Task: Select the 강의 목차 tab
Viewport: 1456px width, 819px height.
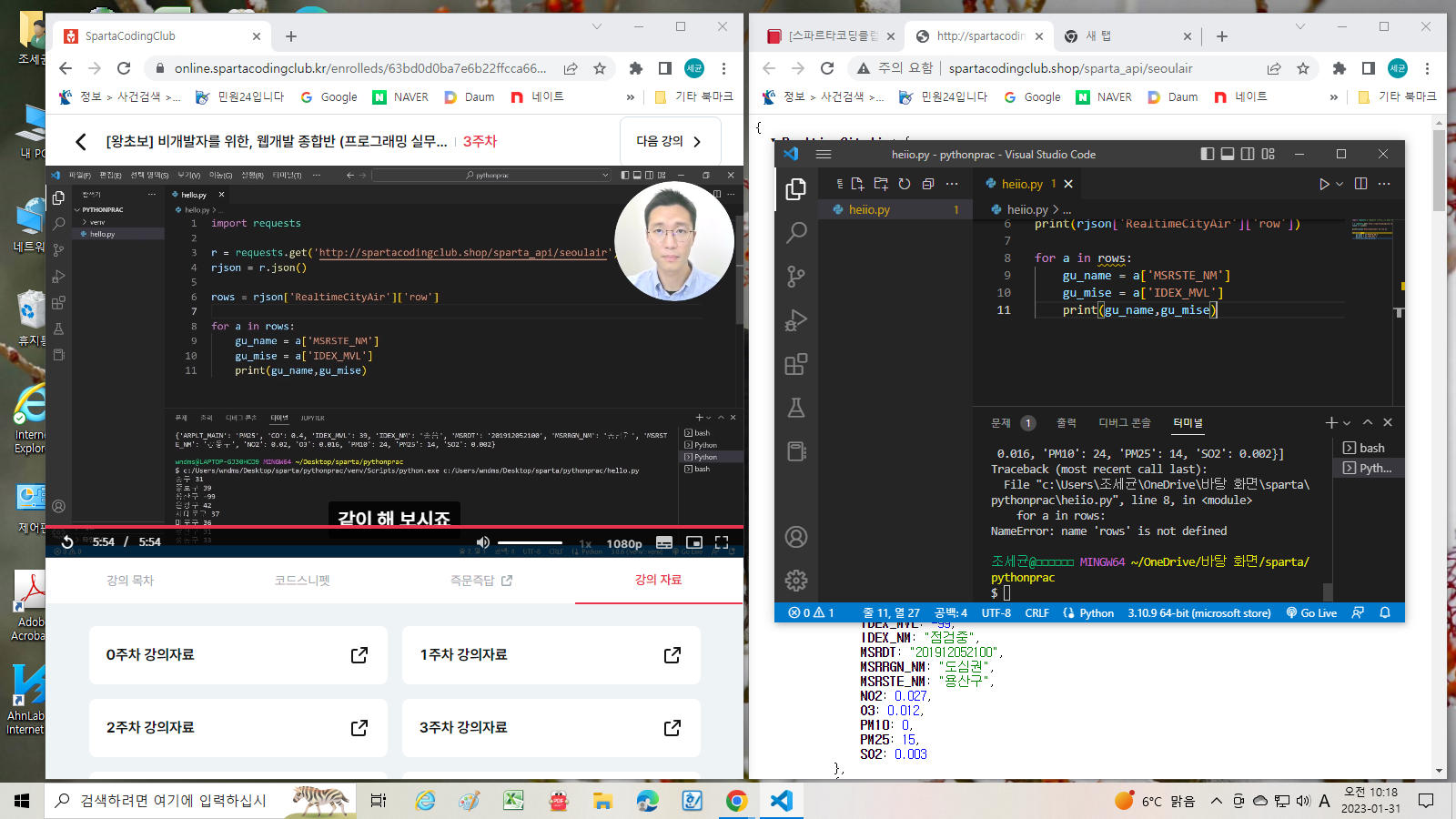Action: coord(130,581)
